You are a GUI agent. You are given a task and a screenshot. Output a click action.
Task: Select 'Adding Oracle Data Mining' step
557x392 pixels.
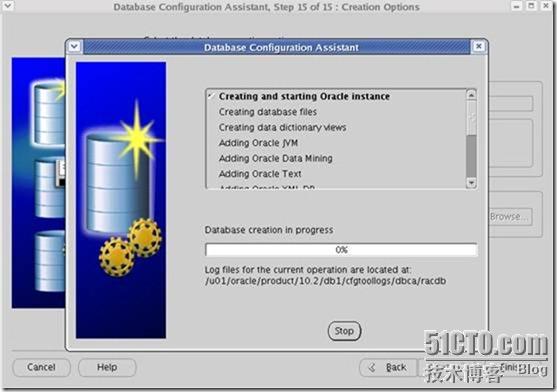coord(276,158)
